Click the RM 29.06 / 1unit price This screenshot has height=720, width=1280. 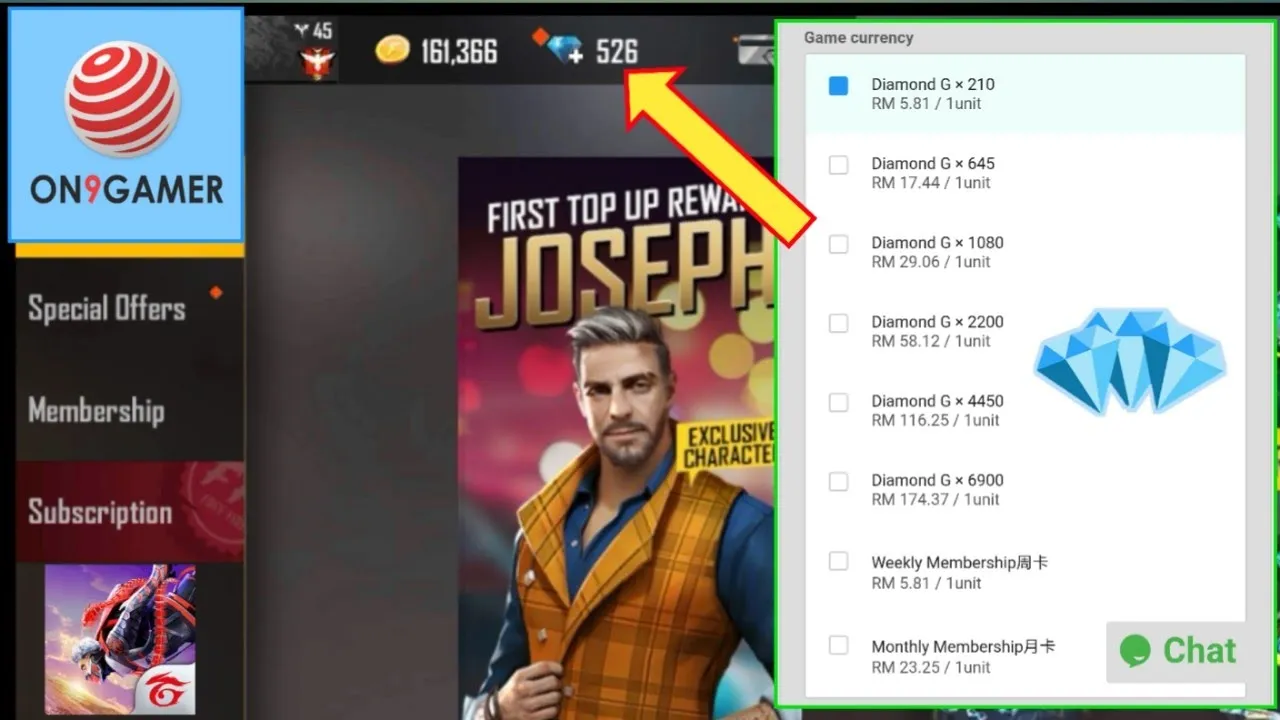click(x=931, y=262)
